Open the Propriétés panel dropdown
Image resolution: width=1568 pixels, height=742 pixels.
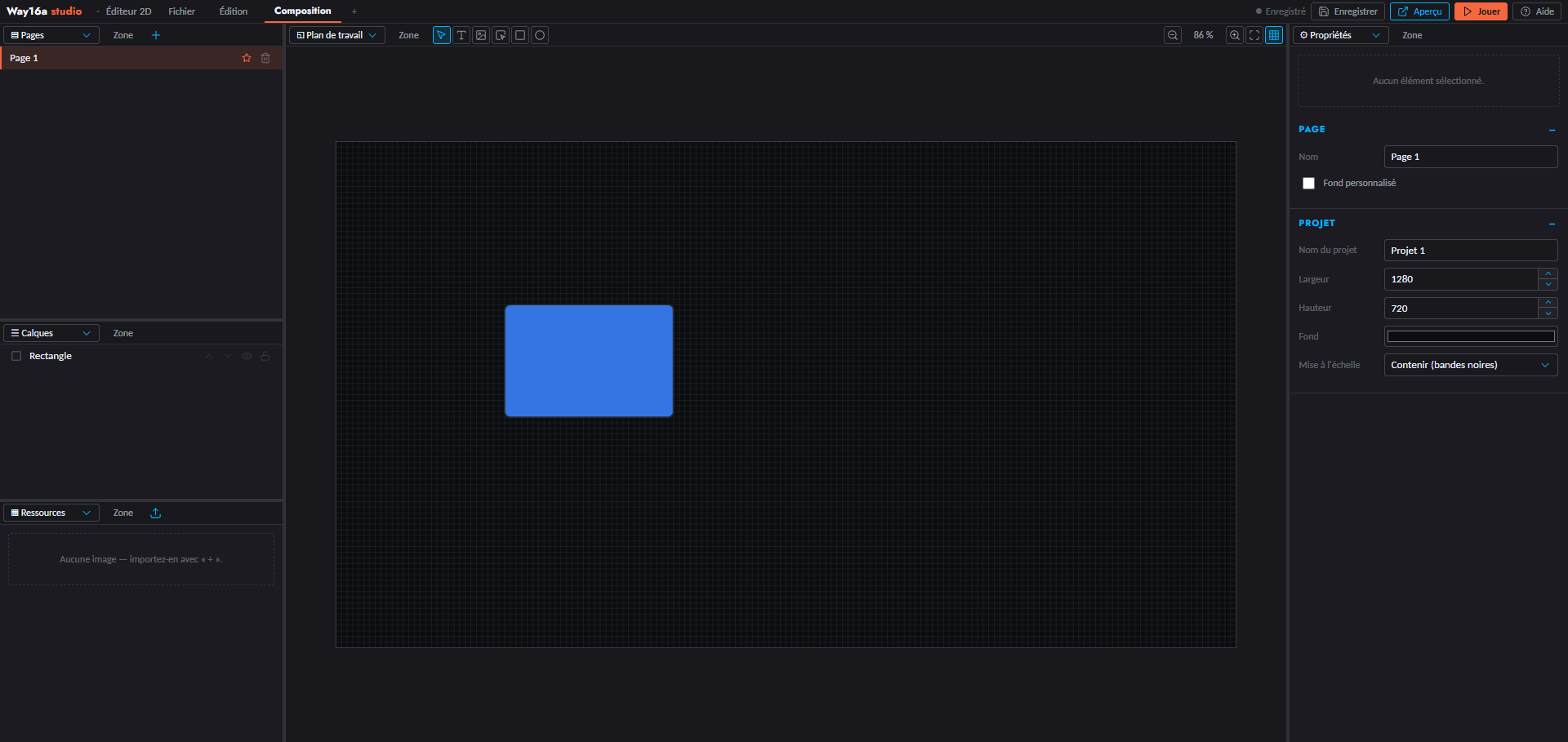(1341, 35)
